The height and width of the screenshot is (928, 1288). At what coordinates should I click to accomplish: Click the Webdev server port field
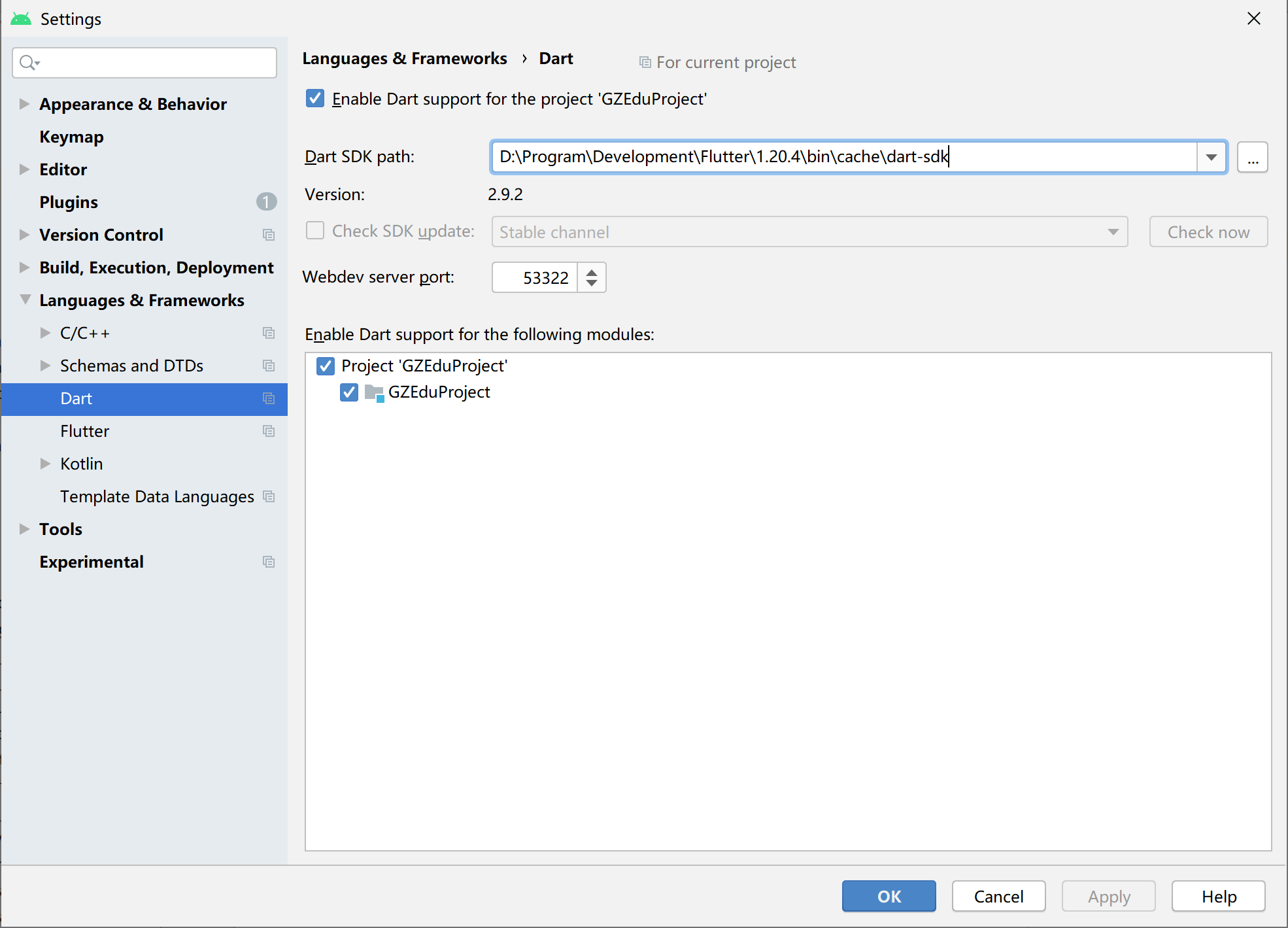[535, 277]
